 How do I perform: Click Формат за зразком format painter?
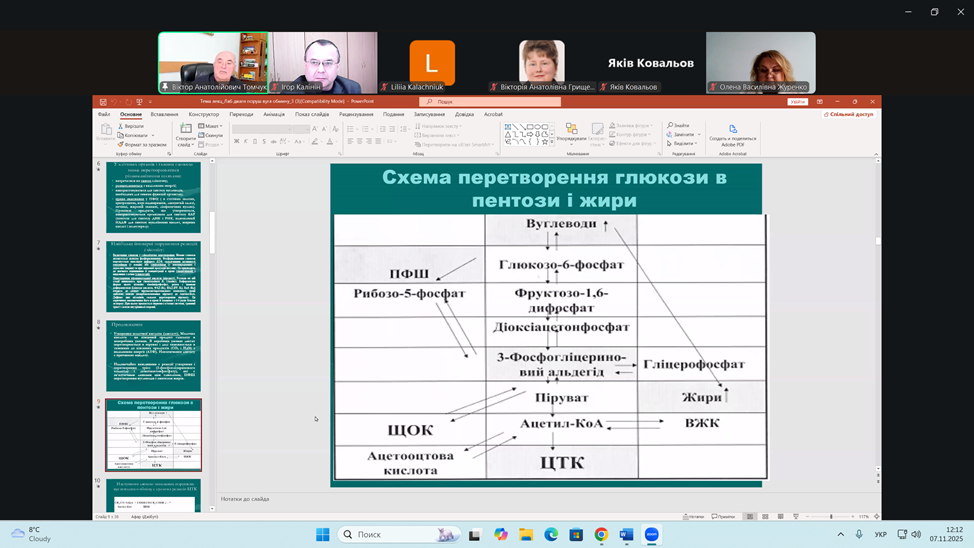coord(142,145)
